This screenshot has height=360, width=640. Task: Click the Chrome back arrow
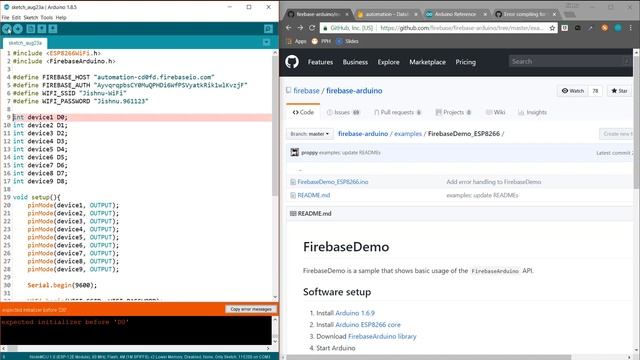pyautogui.click(x=289, y=28)
